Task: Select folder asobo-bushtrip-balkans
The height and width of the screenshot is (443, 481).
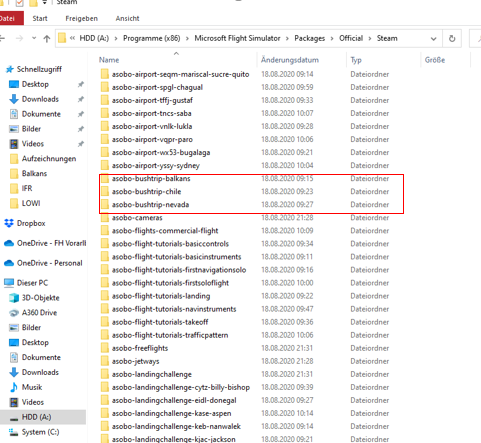Action: pyautogui.click(x=151, y=179)
